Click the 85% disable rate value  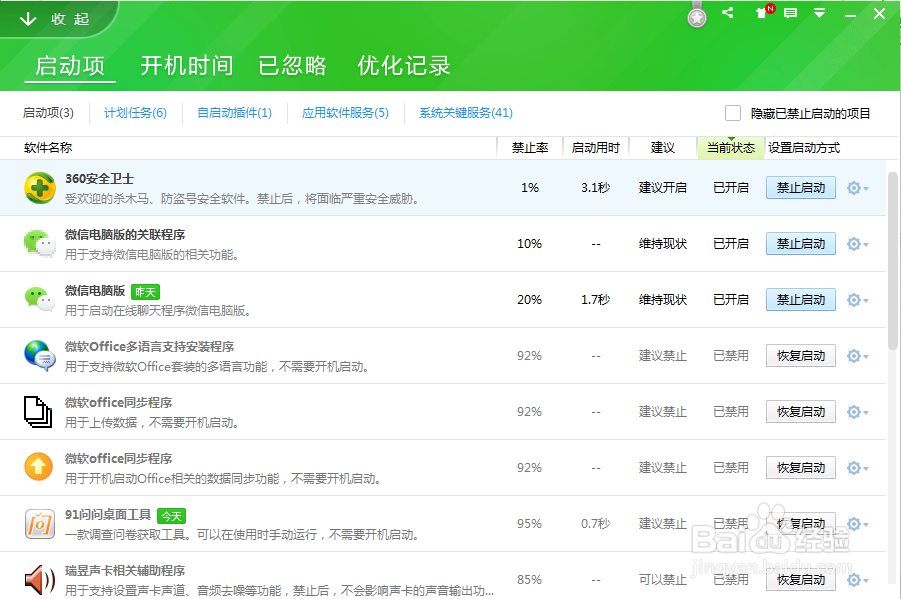(x=529, y=579)
